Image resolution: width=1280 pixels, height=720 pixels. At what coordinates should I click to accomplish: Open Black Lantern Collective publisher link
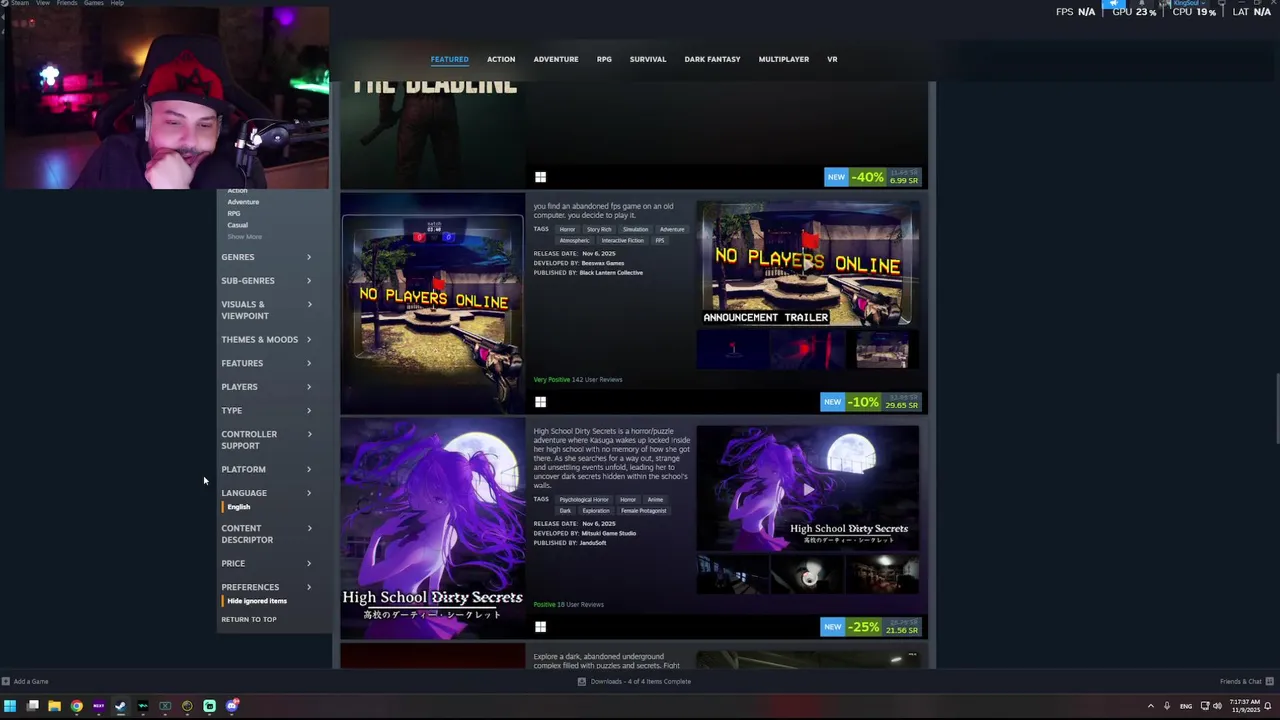click(611, 273)
